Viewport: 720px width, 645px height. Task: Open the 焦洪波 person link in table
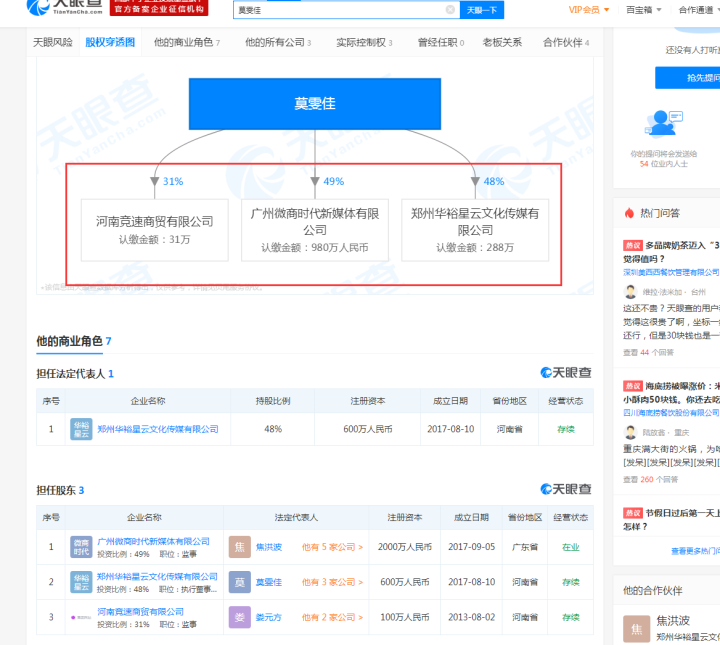coord(269,547)
